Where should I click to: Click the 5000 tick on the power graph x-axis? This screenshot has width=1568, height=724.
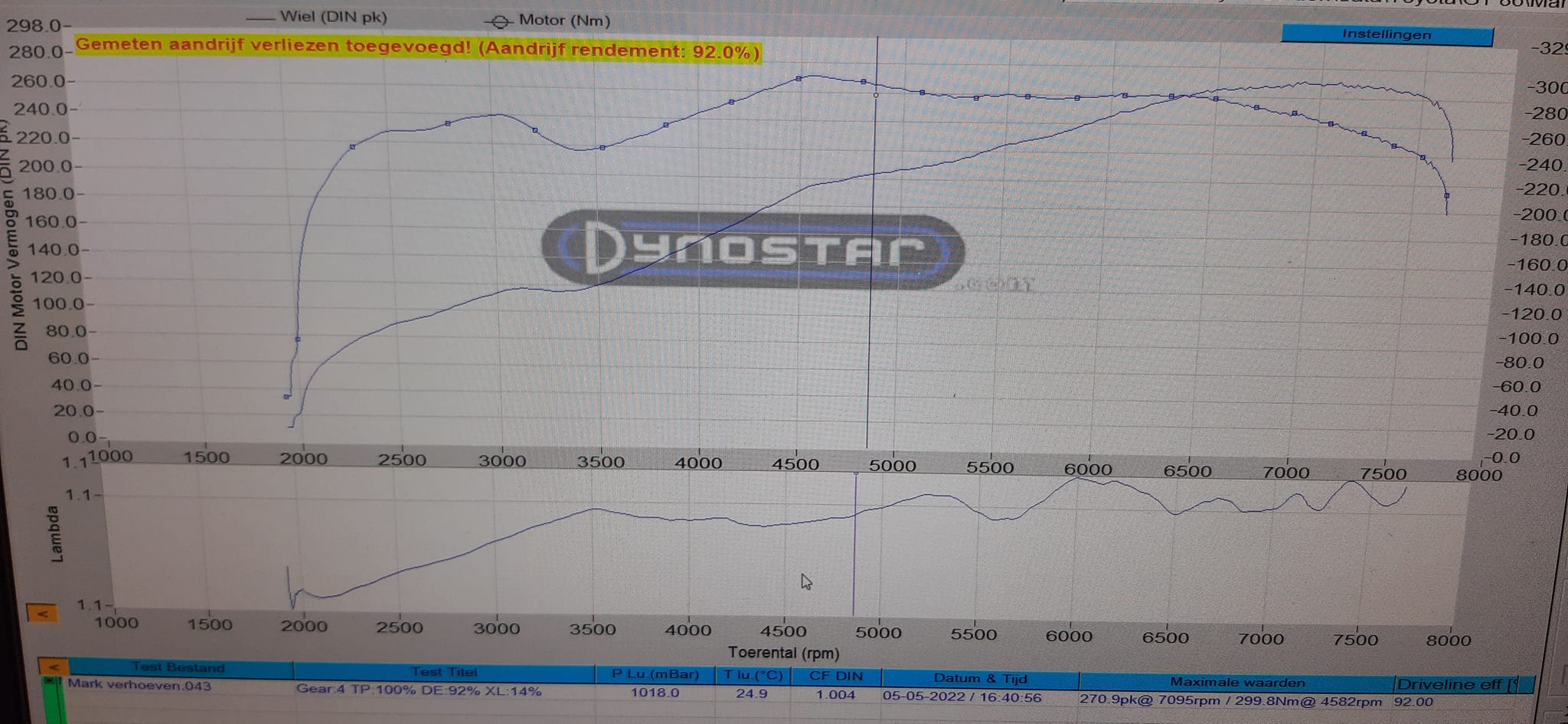pos(893,465)
